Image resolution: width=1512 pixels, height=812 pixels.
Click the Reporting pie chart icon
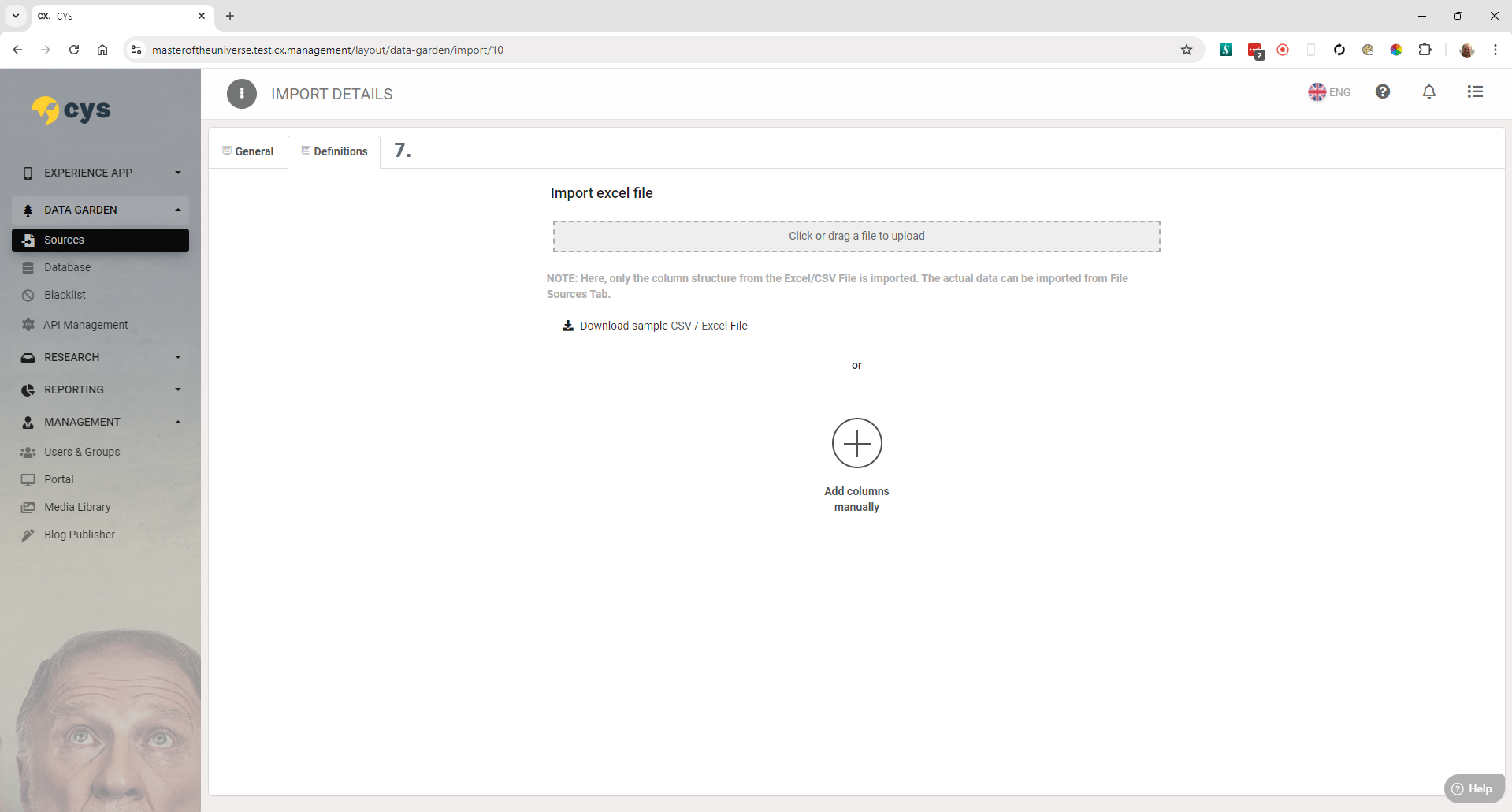click(28, 390)
